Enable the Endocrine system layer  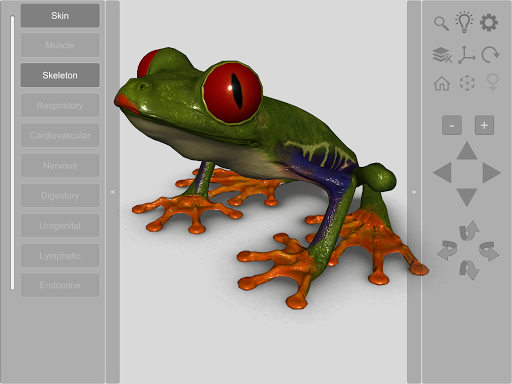point(60,285)
